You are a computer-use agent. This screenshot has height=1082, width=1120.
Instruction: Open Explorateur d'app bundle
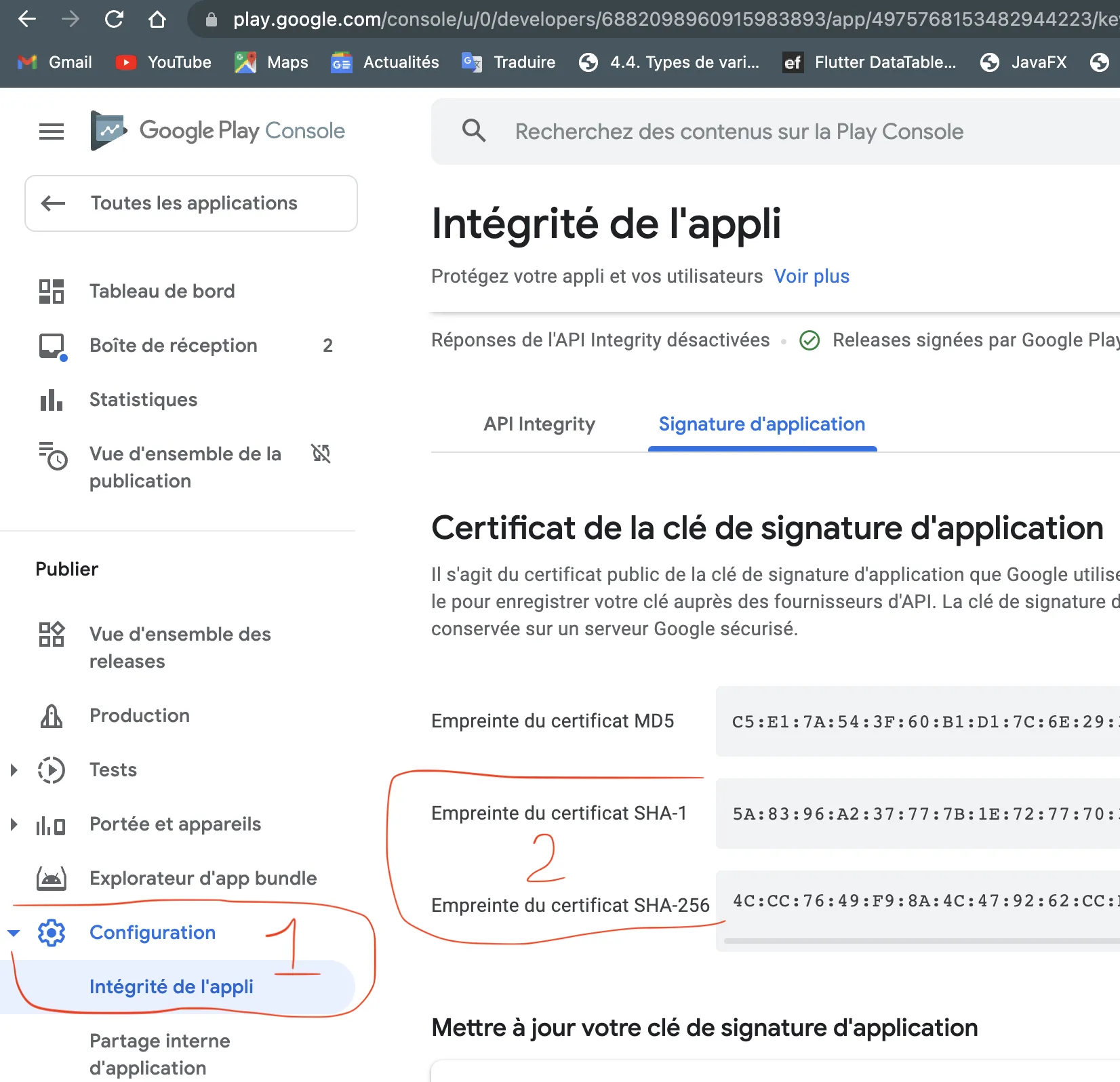(x=203, y=879)
